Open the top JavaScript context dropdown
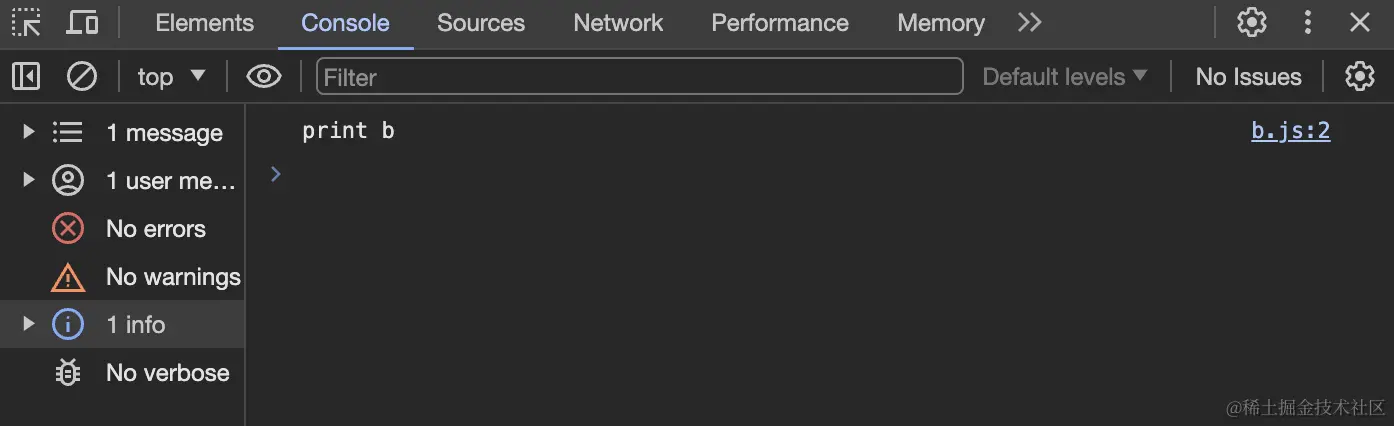The height and width of the screenshot is (426, 1394). [171, 76]
